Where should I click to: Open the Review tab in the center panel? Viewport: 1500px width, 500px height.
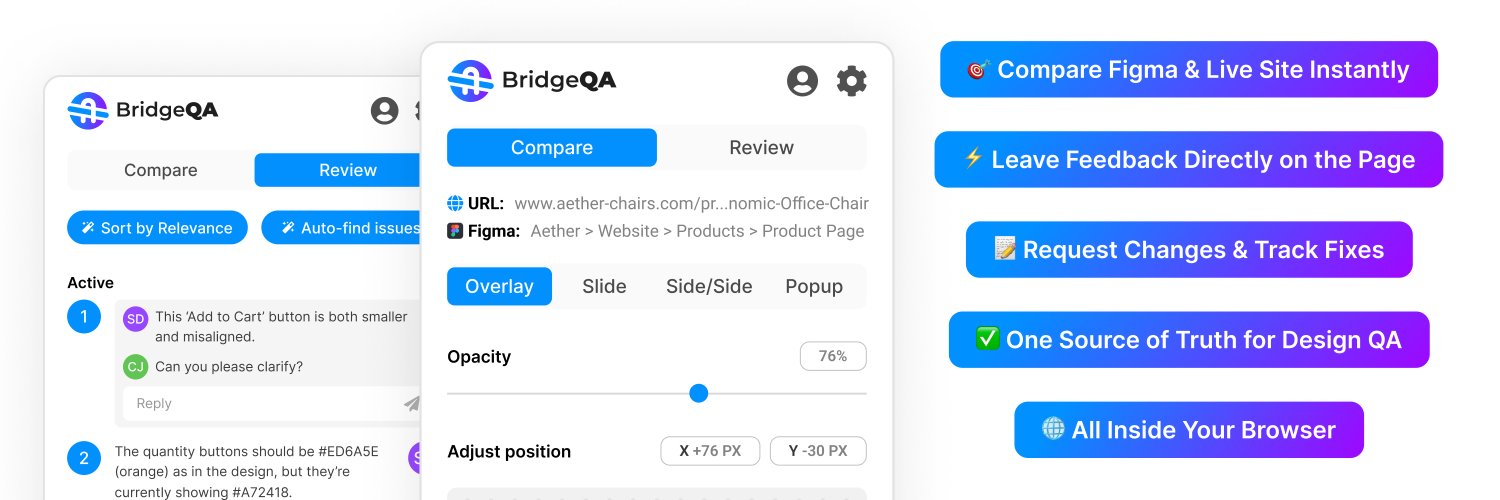(762, 148)
